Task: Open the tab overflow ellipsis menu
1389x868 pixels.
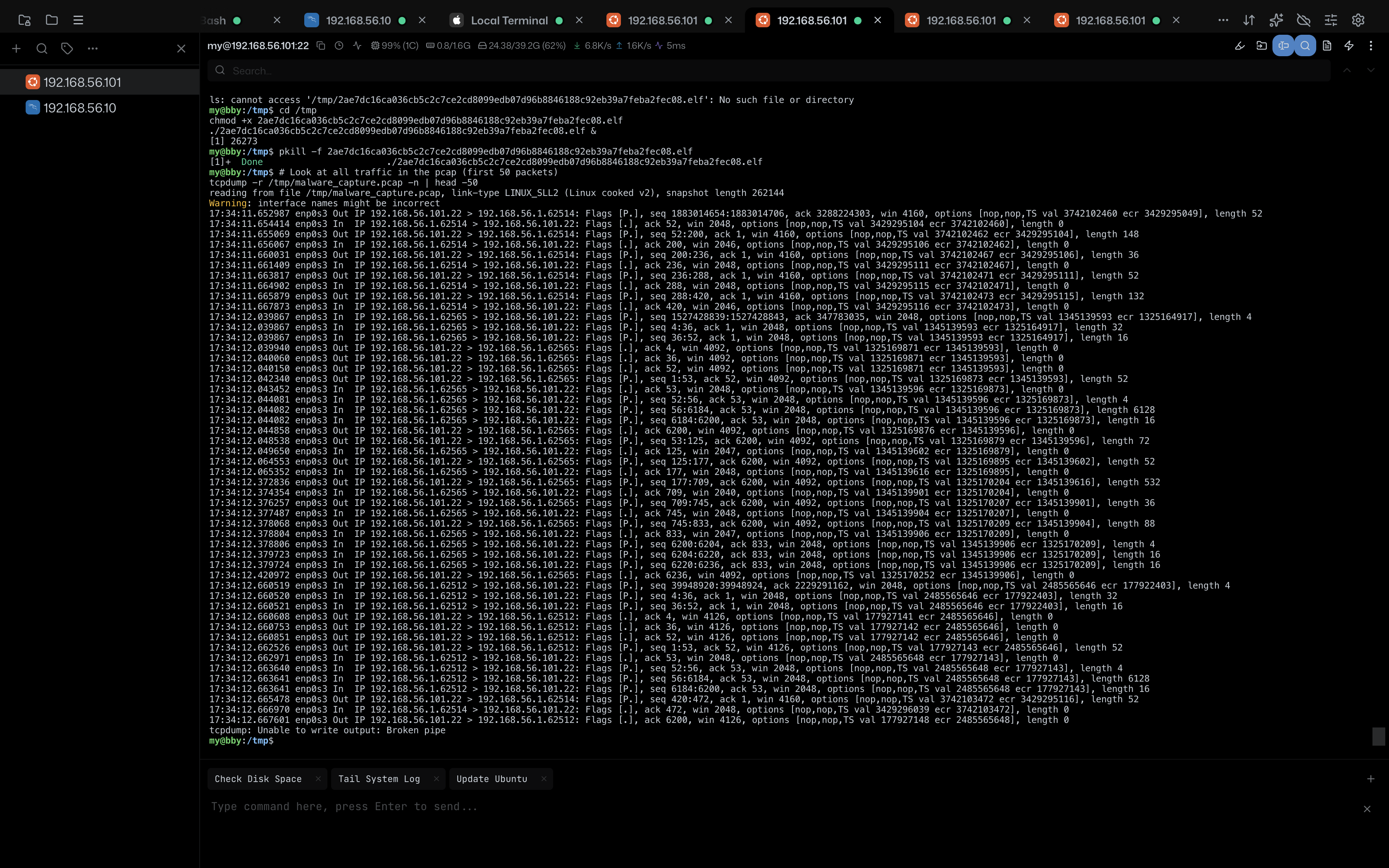Action: coord(1223,20)
